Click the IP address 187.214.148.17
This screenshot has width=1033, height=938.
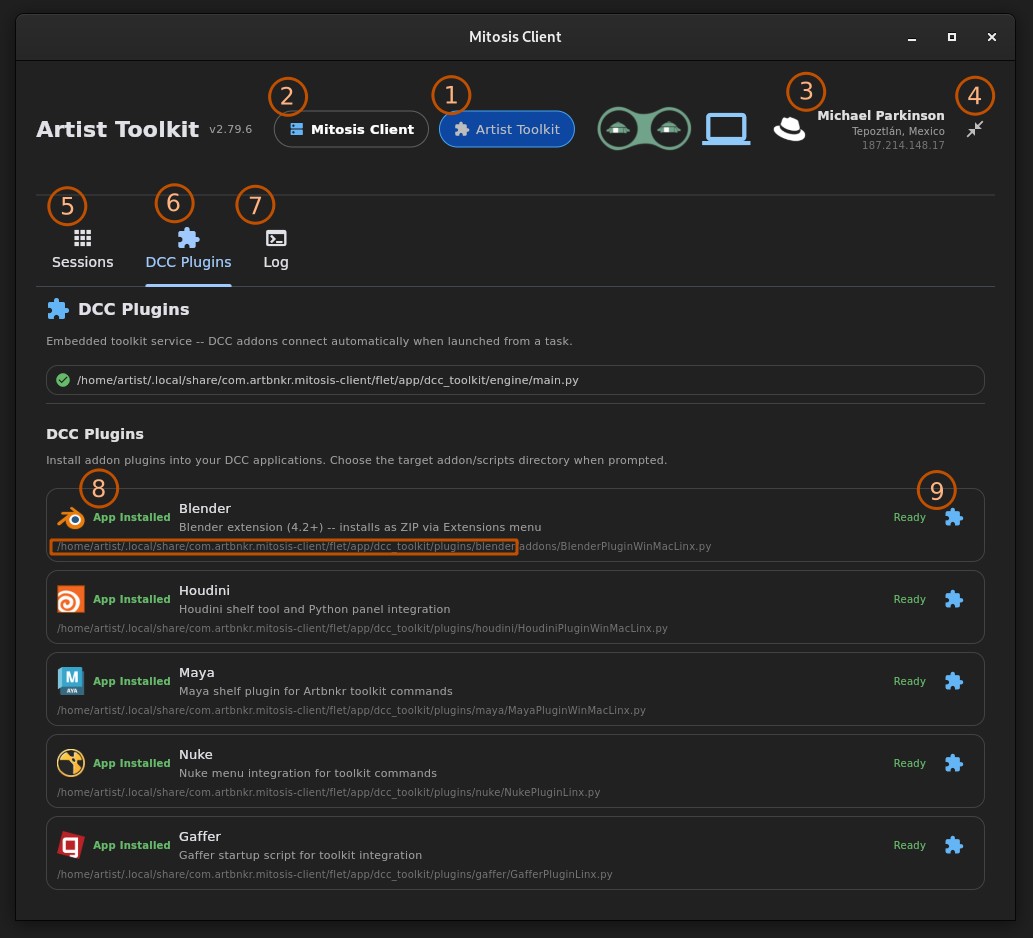(x=903, y=145)
